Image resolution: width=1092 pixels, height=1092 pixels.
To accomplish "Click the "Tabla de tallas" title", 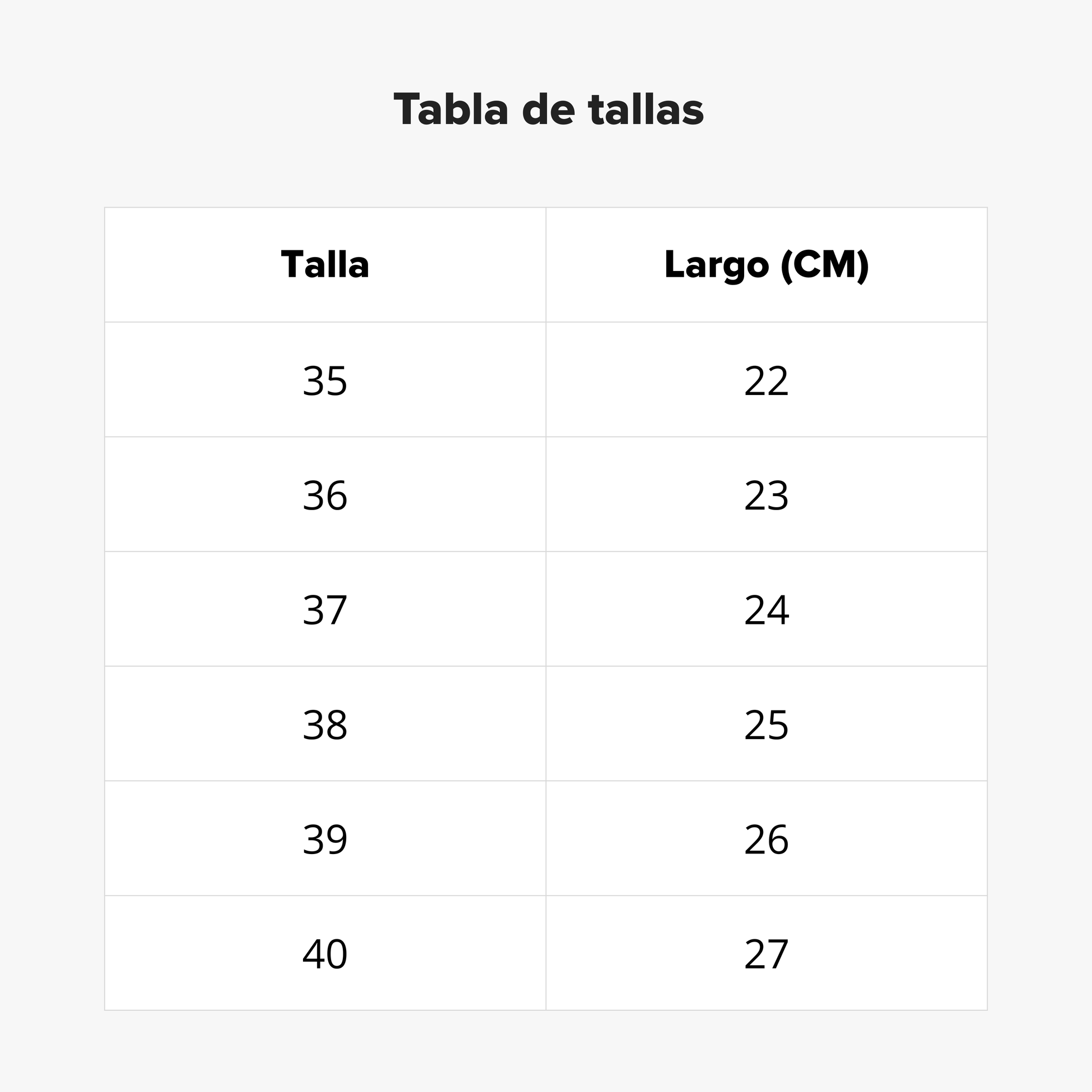I will [x=548, y=109].
